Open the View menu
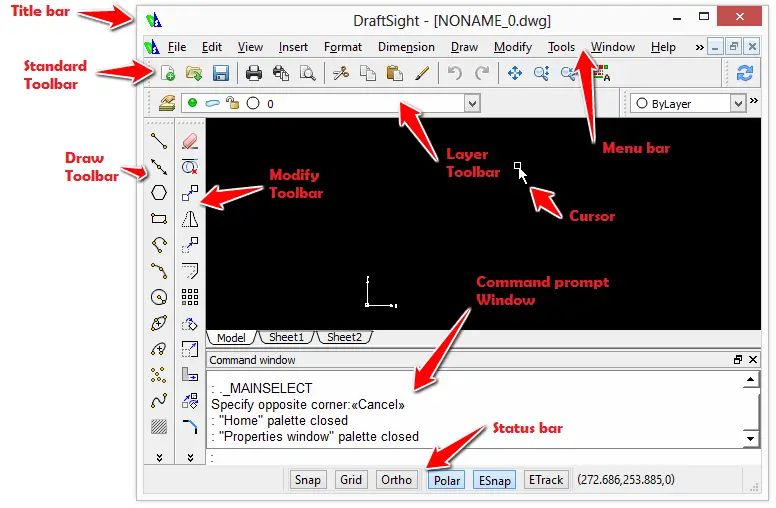The width and height of the screenshot is (776, 508). tap(250, 47)
